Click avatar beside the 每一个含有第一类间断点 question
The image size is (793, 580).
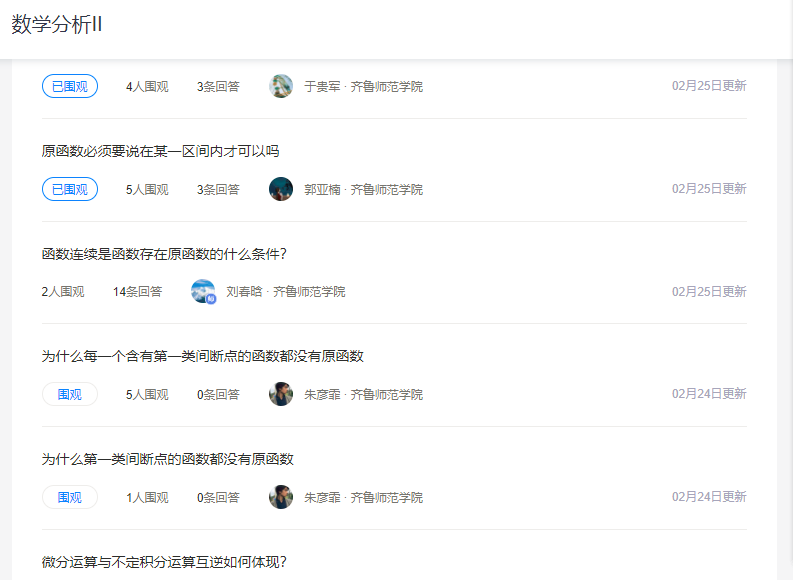point(281,394)
